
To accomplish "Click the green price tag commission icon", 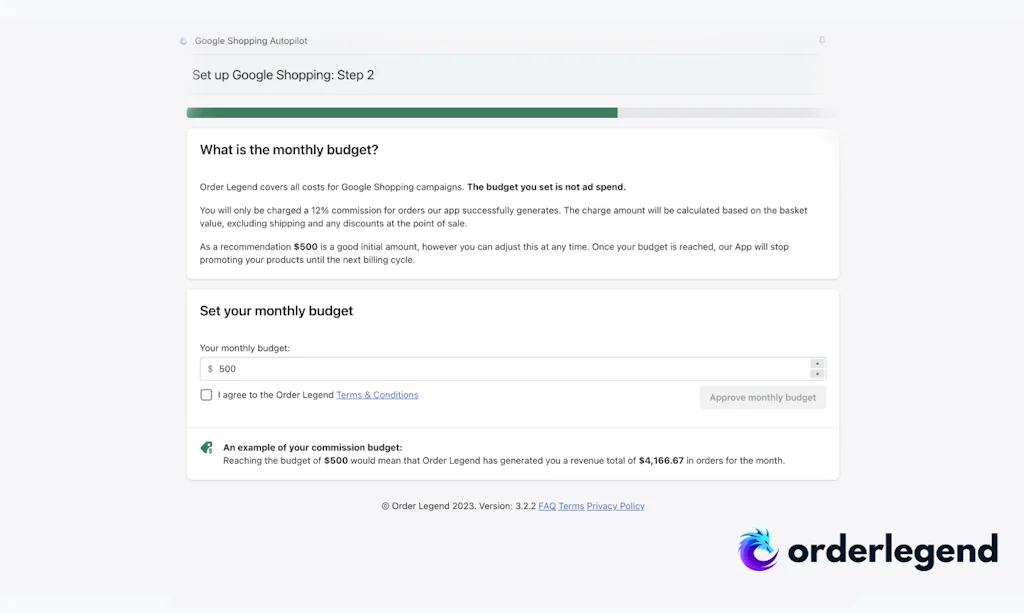I will point(206,448).
